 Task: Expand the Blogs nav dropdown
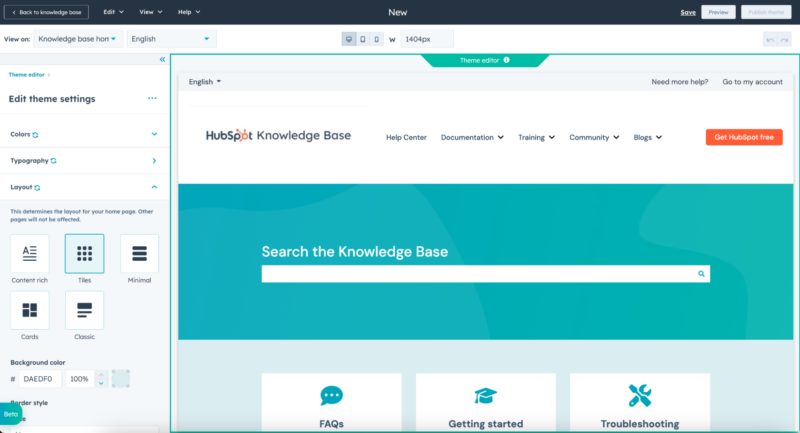tap(647, 137)
